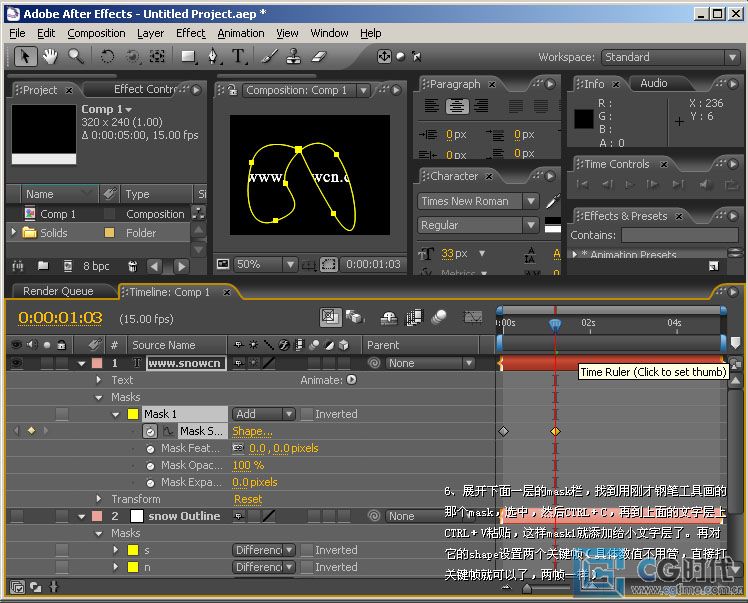Screen dimensions: 748x603
Task: Toggle region of interest in Composition viewer
Action: (x=329, y=264)
